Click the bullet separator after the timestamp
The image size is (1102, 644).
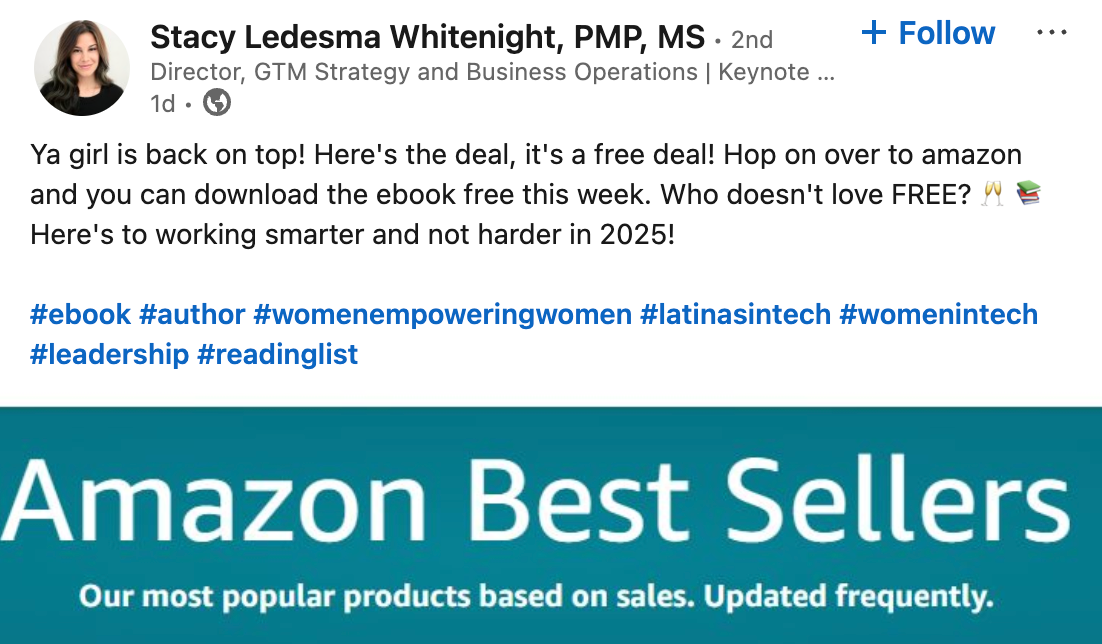click(189, 103)
